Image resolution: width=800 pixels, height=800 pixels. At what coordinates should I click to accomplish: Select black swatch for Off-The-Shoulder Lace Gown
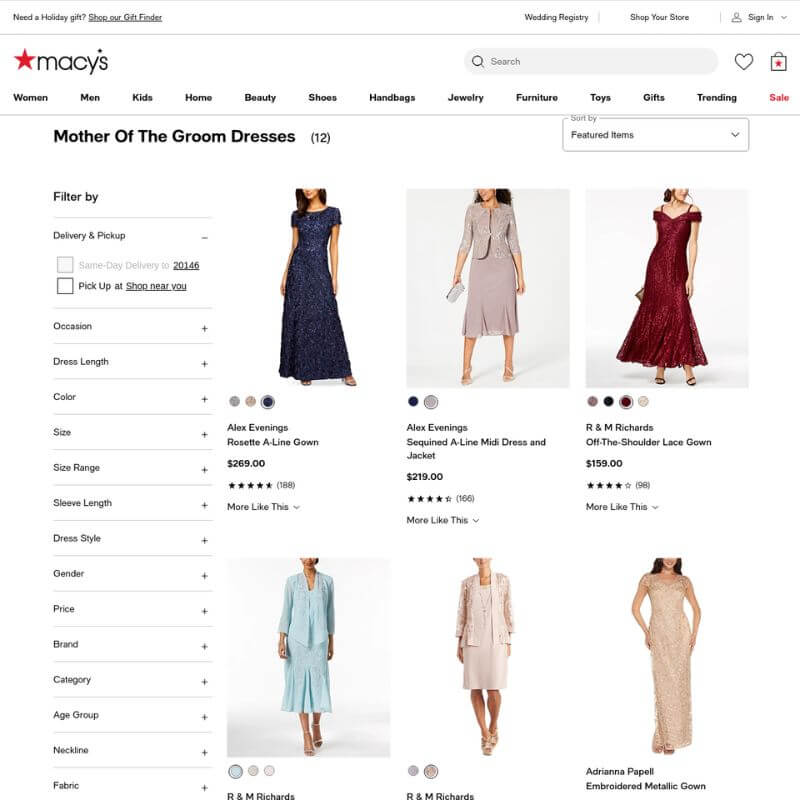[609, 402]
